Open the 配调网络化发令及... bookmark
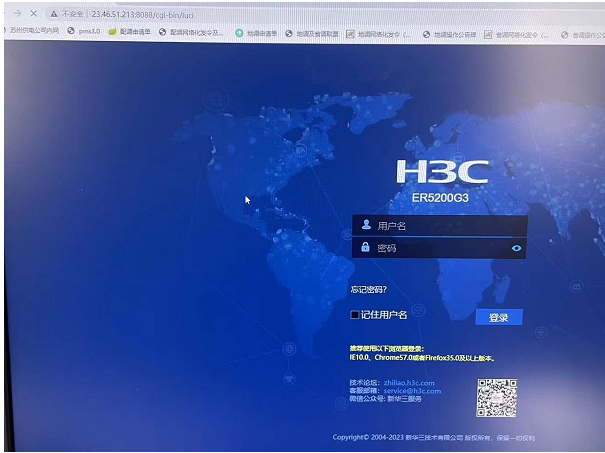 coord(191,32)
